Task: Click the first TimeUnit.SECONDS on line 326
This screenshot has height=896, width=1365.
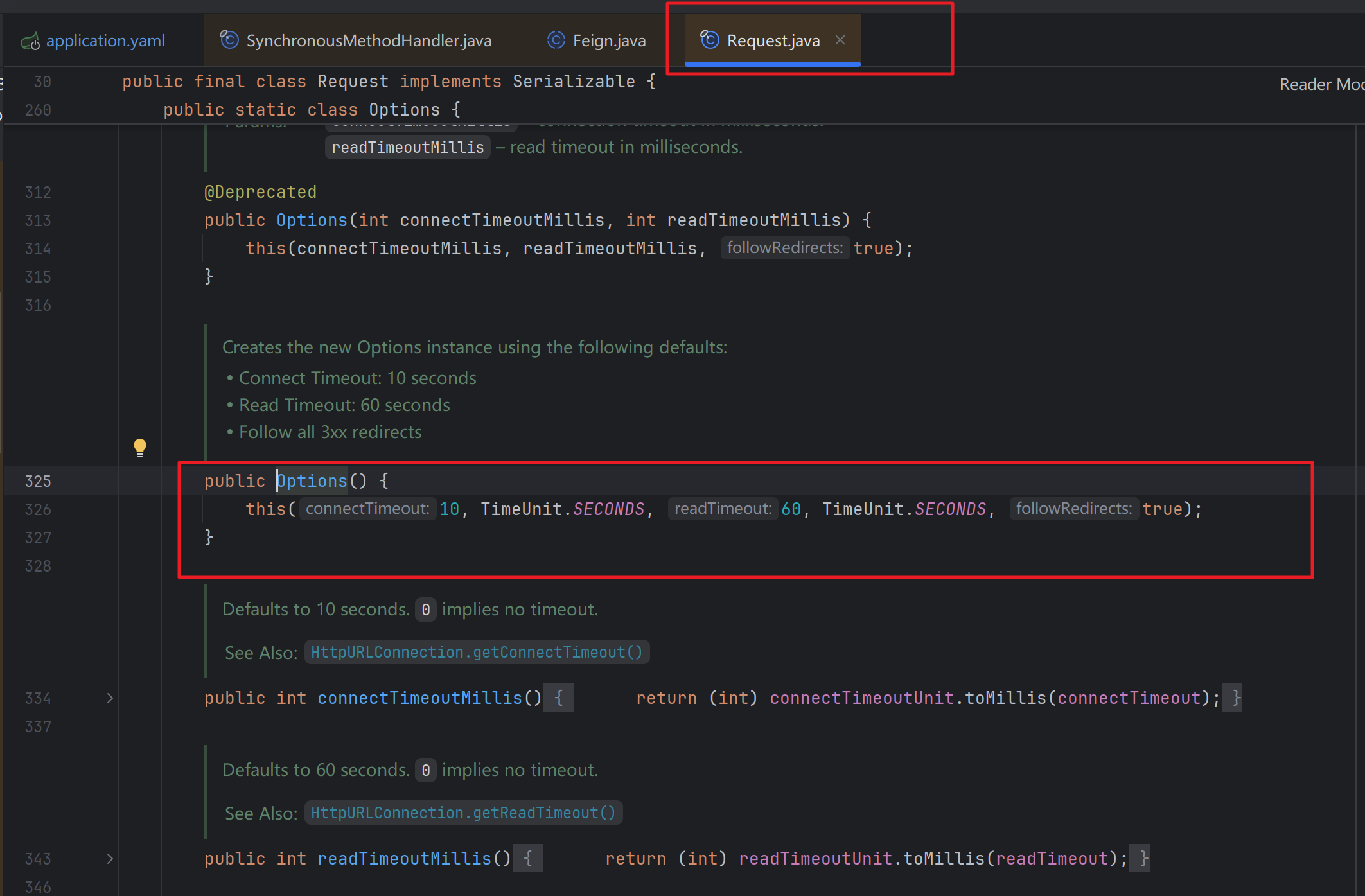Action: (x=563, y=509)
